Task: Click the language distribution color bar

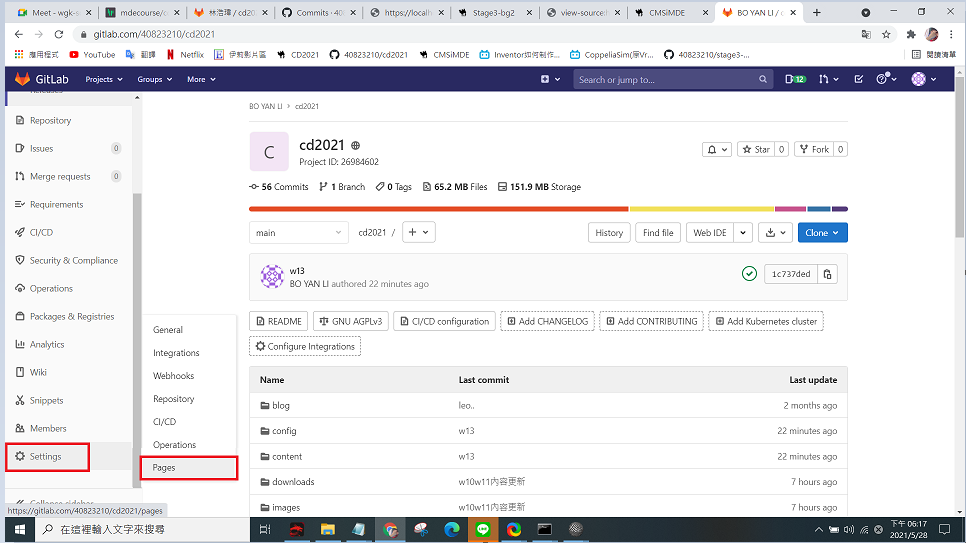Action: [548, 209]
